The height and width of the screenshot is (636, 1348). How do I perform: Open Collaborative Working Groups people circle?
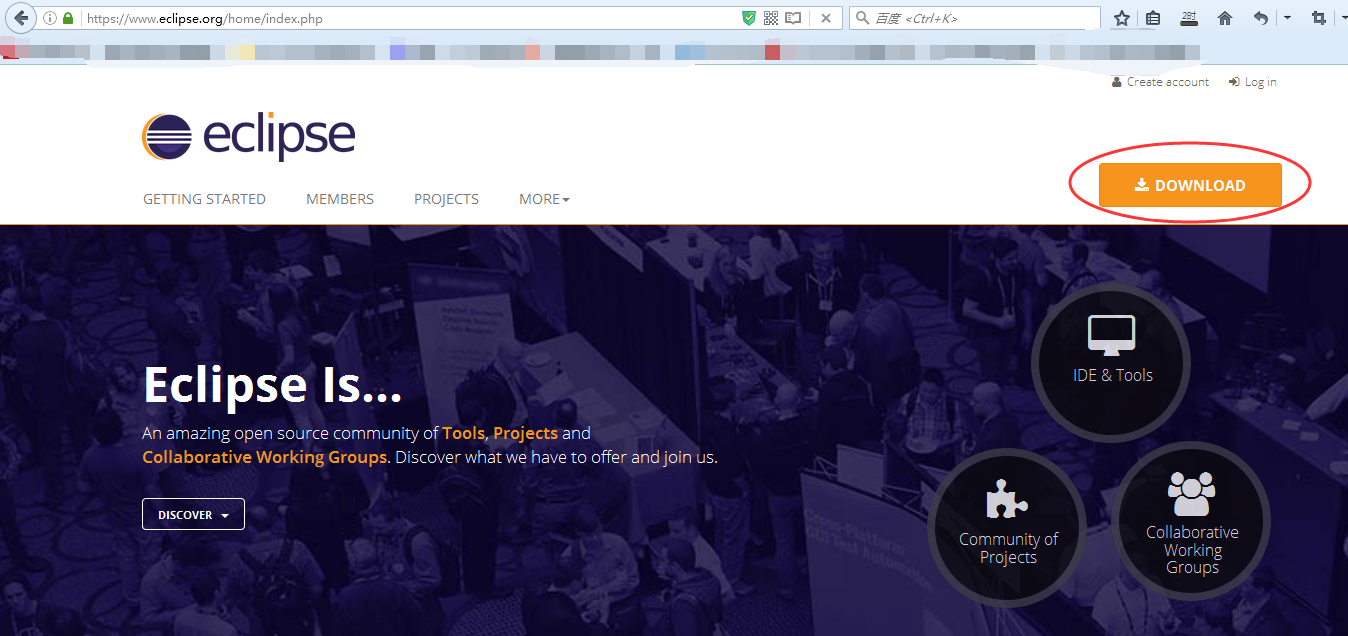click(1191, 520)
